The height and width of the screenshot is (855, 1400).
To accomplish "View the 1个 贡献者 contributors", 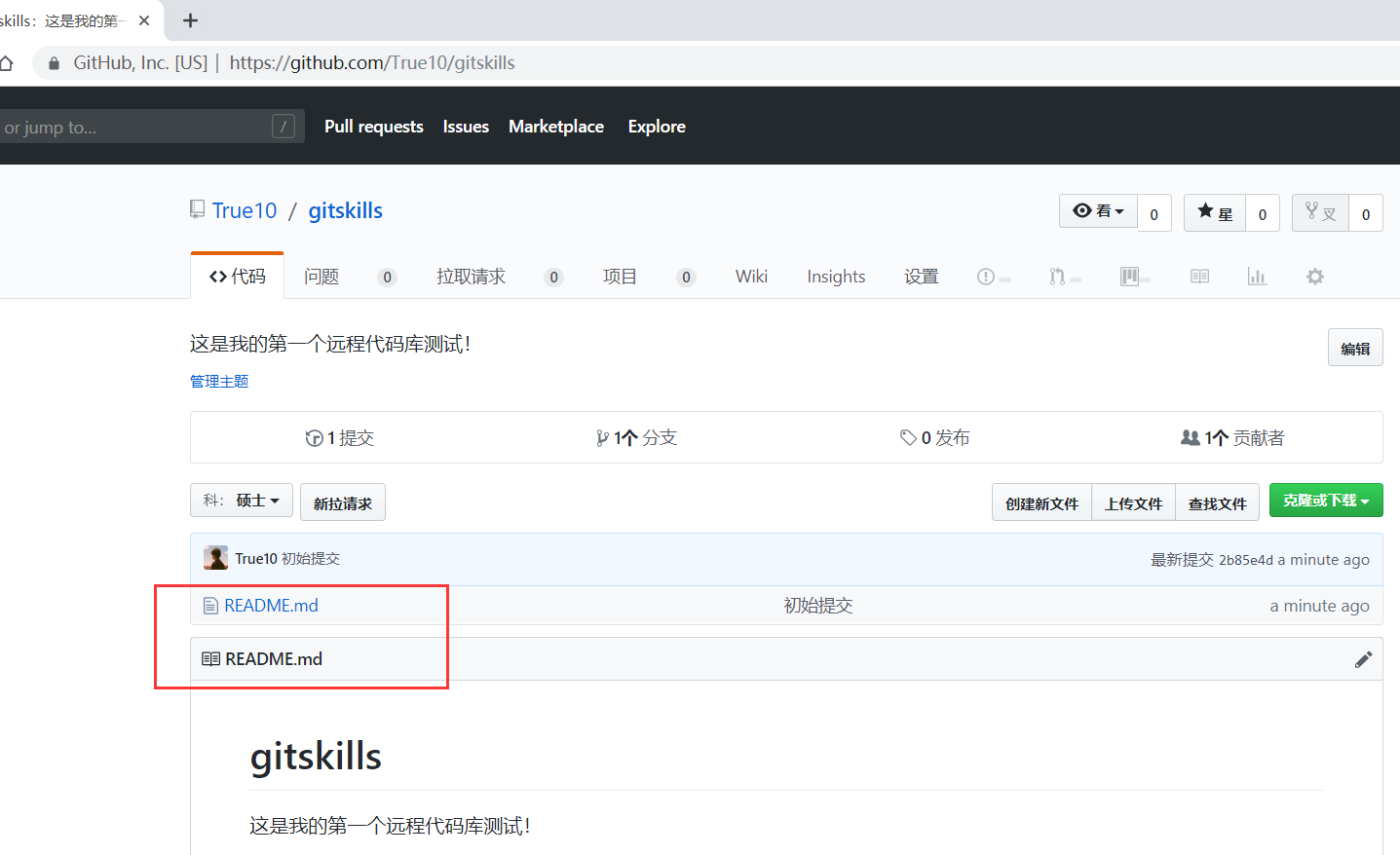I will click(x=1232, y=438).
